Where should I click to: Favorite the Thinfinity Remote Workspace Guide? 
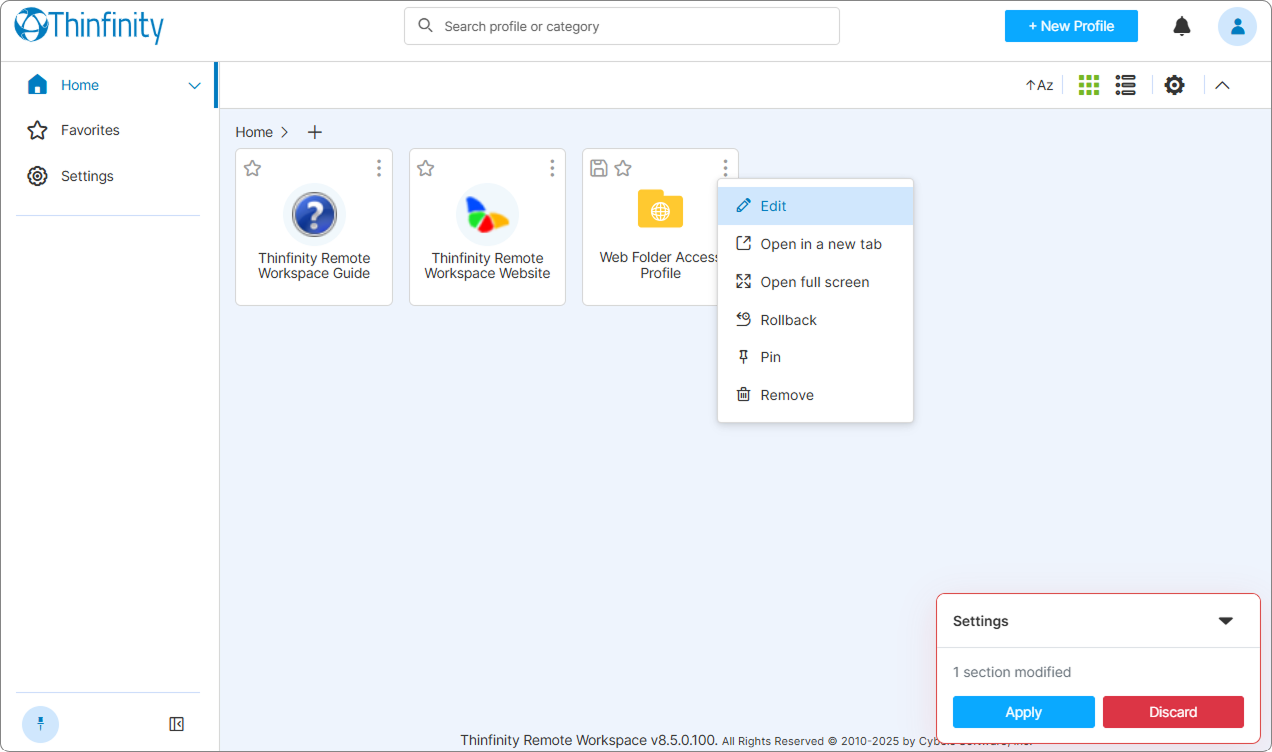click(x=252, y=168)
